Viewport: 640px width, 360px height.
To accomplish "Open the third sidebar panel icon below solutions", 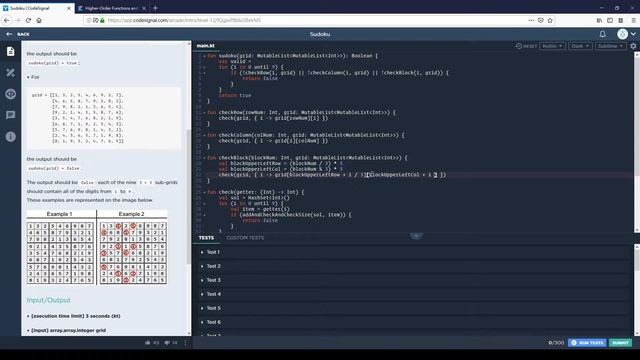I will click(x=11, y=94).
